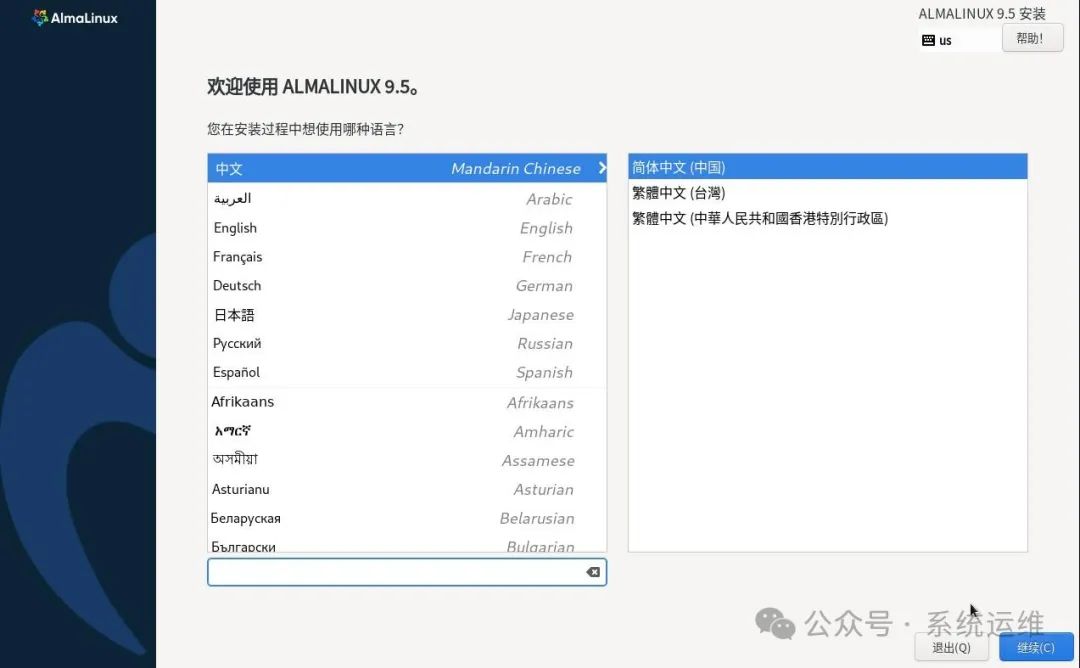The width and height of the screenshot is (1080, 668).
Task: Click the arrow chevron on the 中文 row
Action: 602,167
